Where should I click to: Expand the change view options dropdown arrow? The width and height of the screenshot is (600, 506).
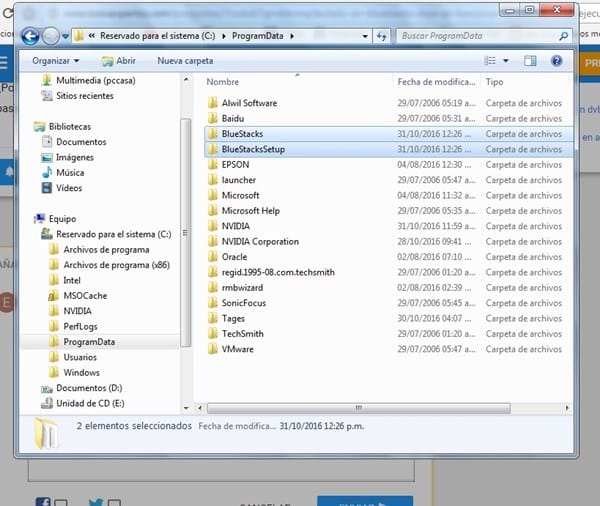pos(506,61)
